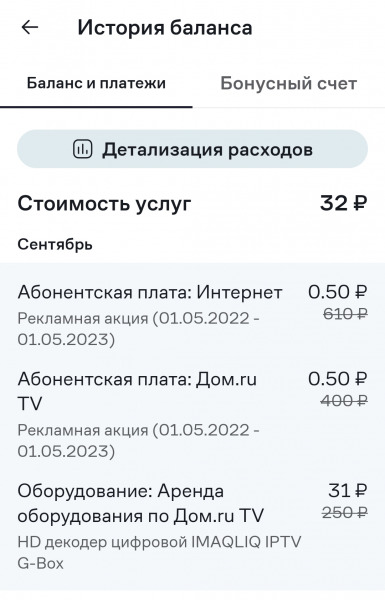Tap the 31 ₽ equipment rental price
The image size is (385, 600).
tap(347, 491)
